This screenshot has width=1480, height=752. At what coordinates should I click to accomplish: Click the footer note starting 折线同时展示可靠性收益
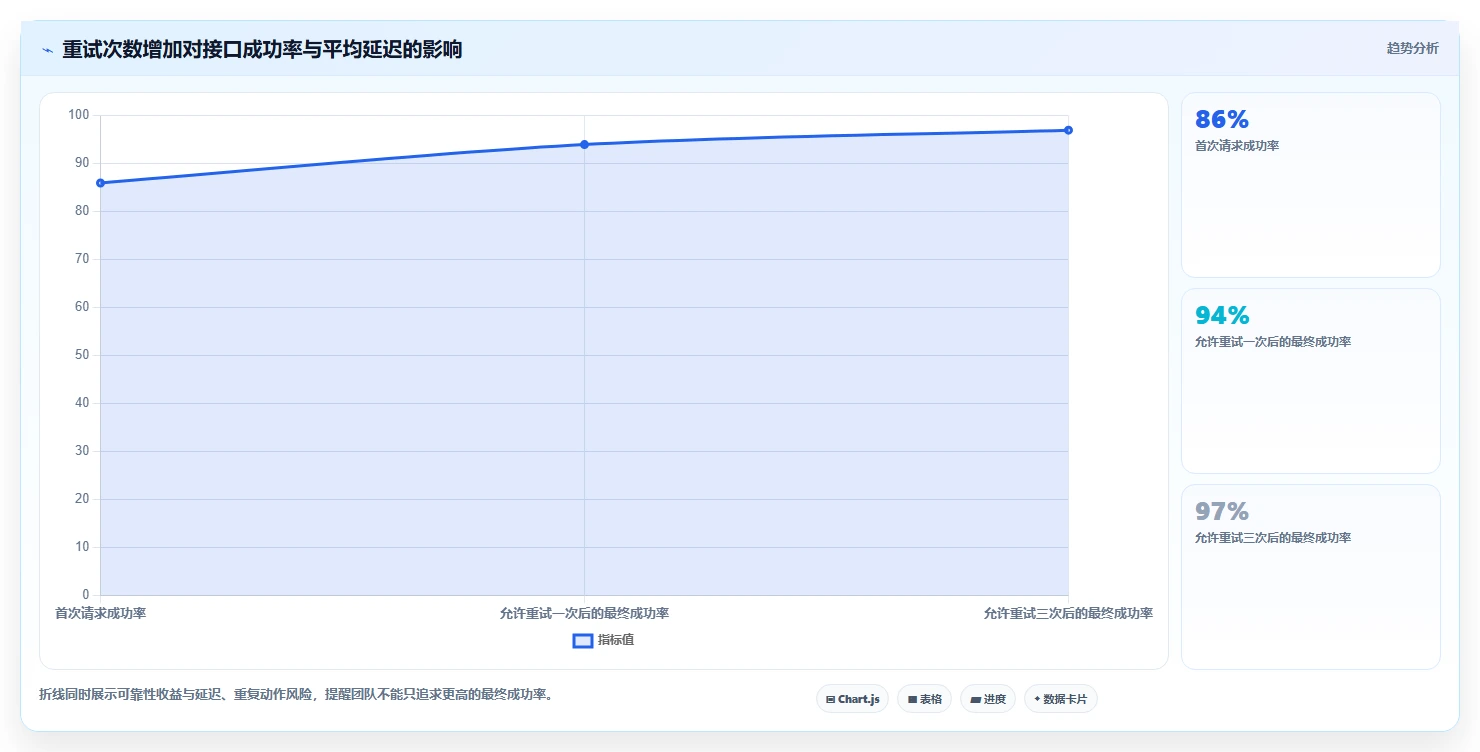(296, 694)
